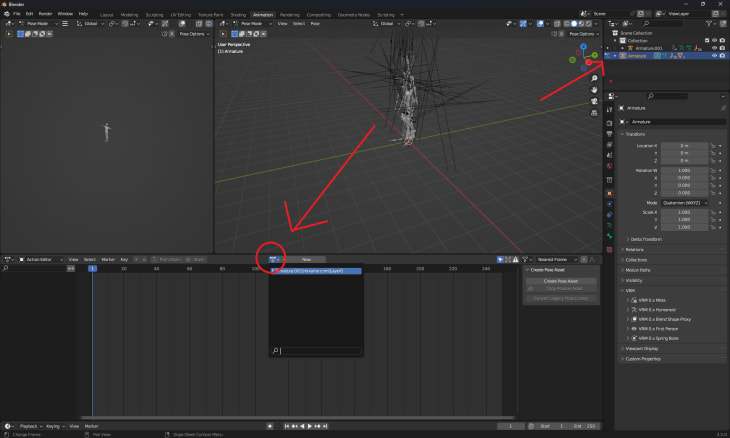Screen dimensions: 730x438
Task: Click the browse action icon in Action Editor
Action: [x=273, y=258]
